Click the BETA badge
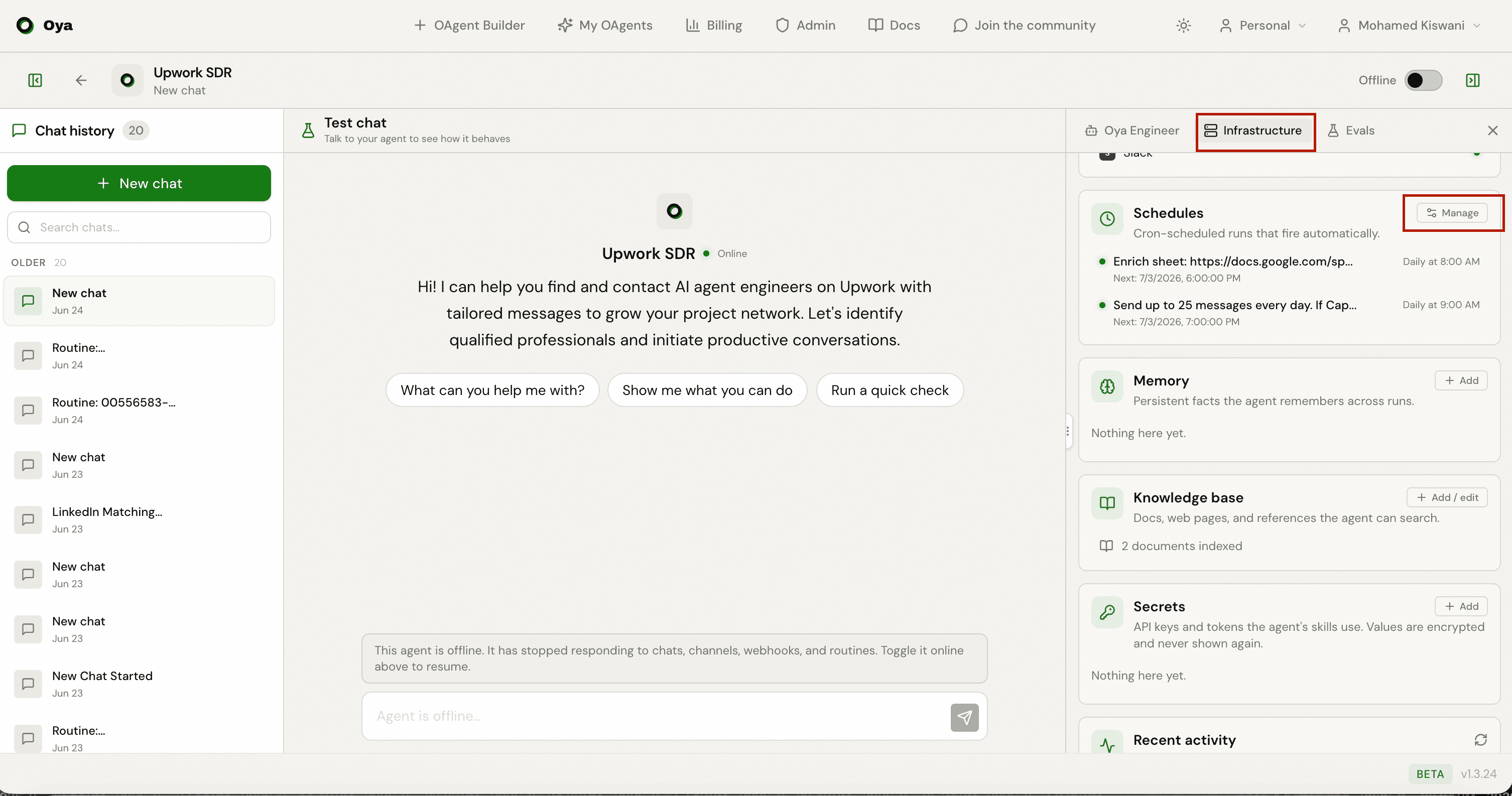Screen dimensions: 1512x796 (1430, 774)
